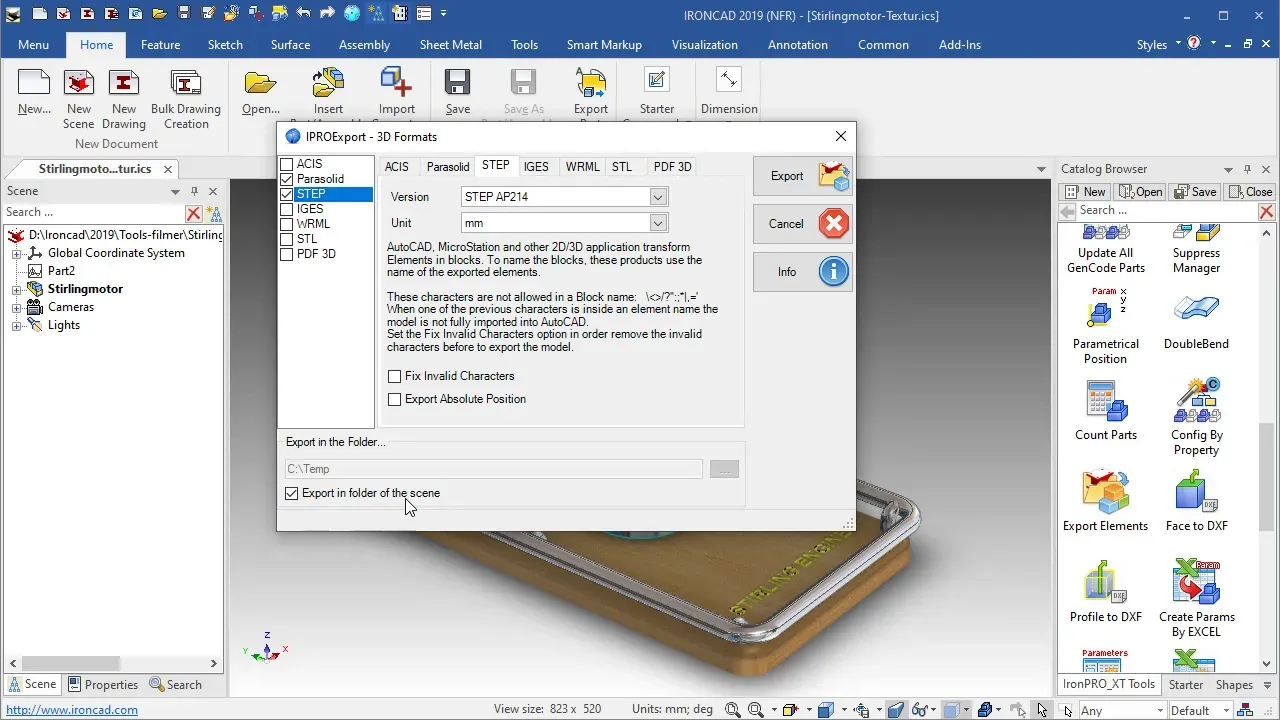Open the Dimension tool in ribbon
The width and height of the screenshot is (1280, 720).
[729, 92]
